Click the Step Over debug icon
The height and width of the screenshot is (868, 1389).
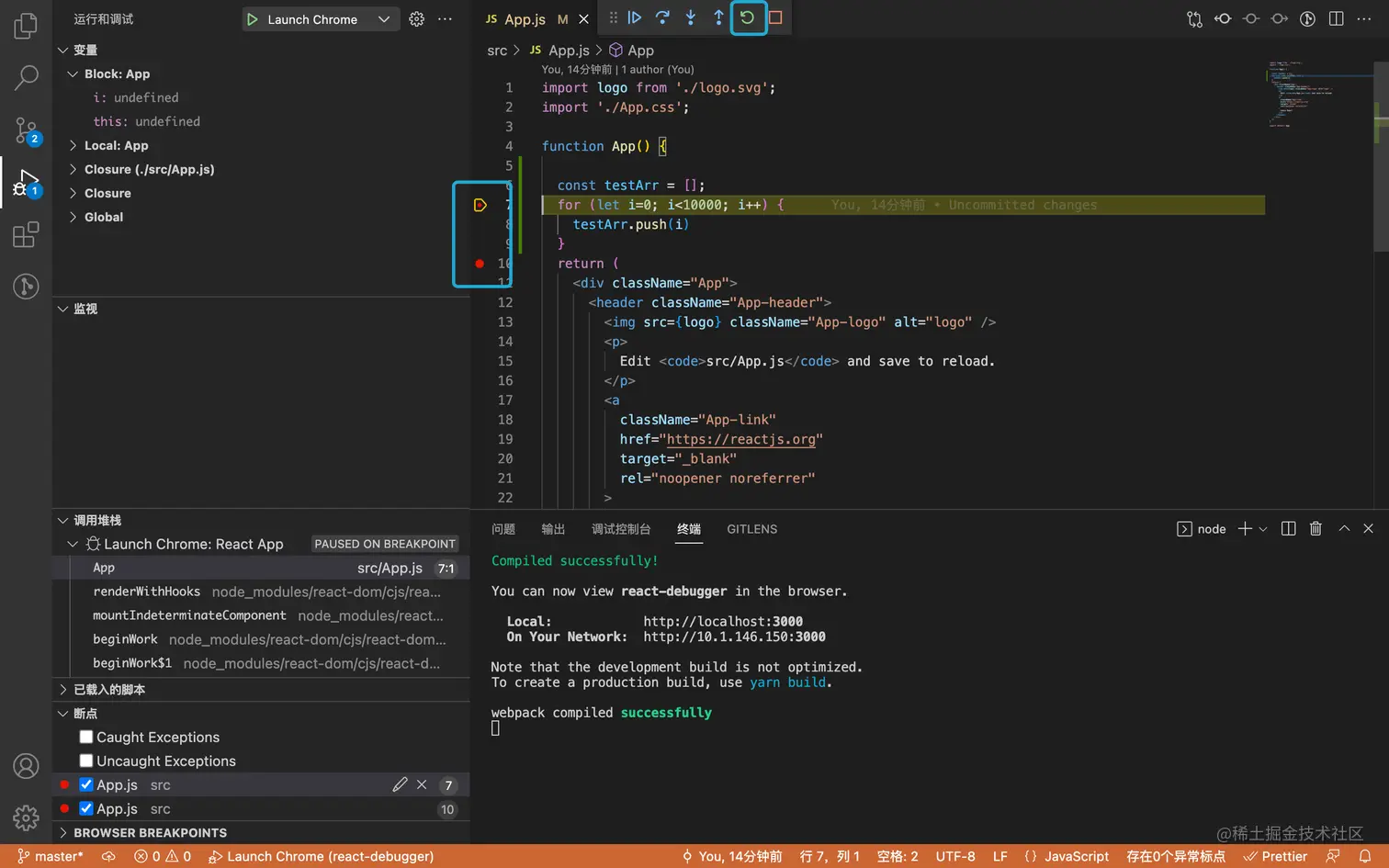point(662,17)
